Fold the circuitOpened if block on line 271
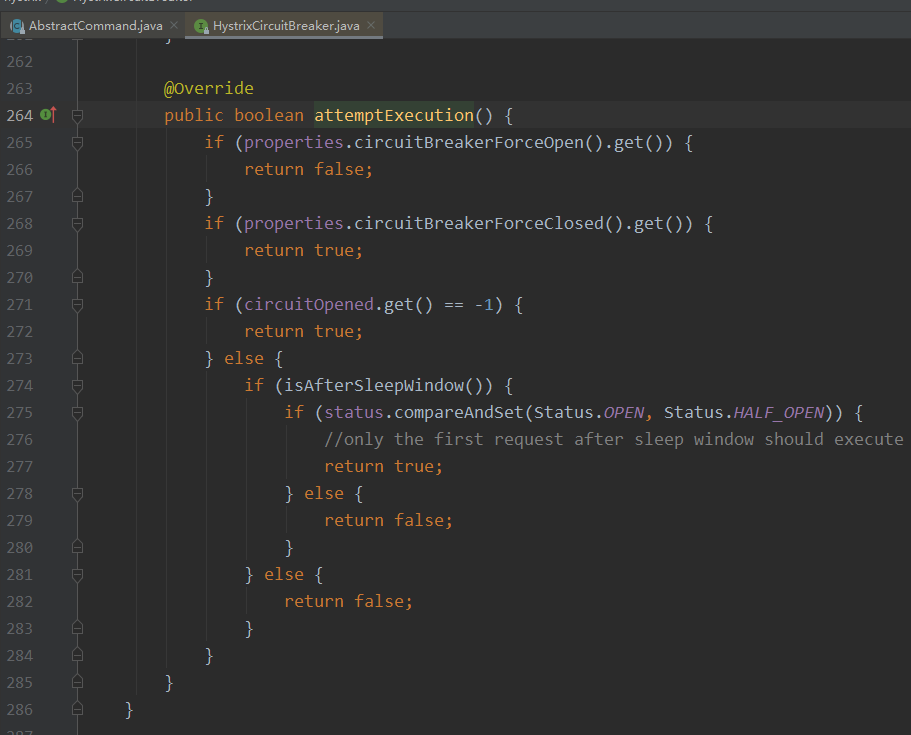 pyautogui.click(x=77, y=304)
